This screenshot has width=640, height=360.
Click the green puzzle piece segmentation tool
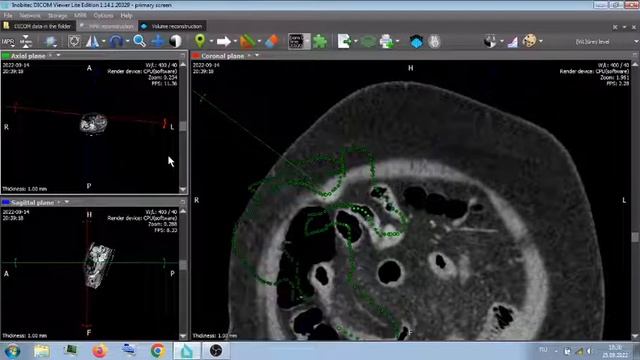coord(320,41)
